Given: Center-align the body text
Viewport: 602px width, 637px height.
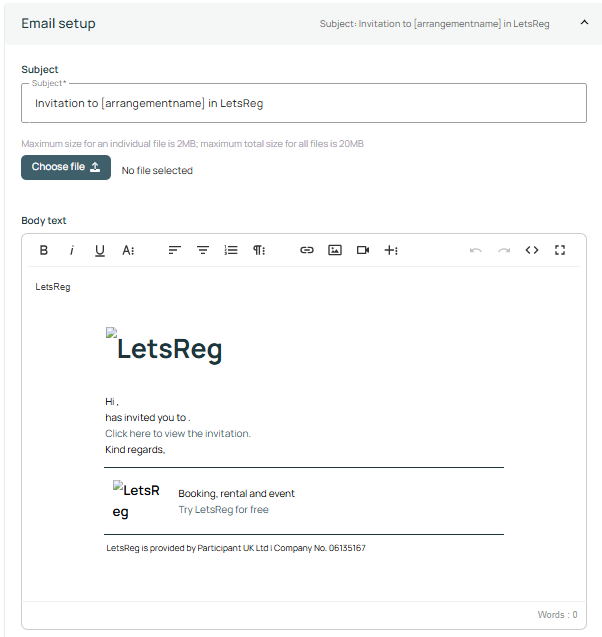Looking at the screenshot, I should coord(202,250).
